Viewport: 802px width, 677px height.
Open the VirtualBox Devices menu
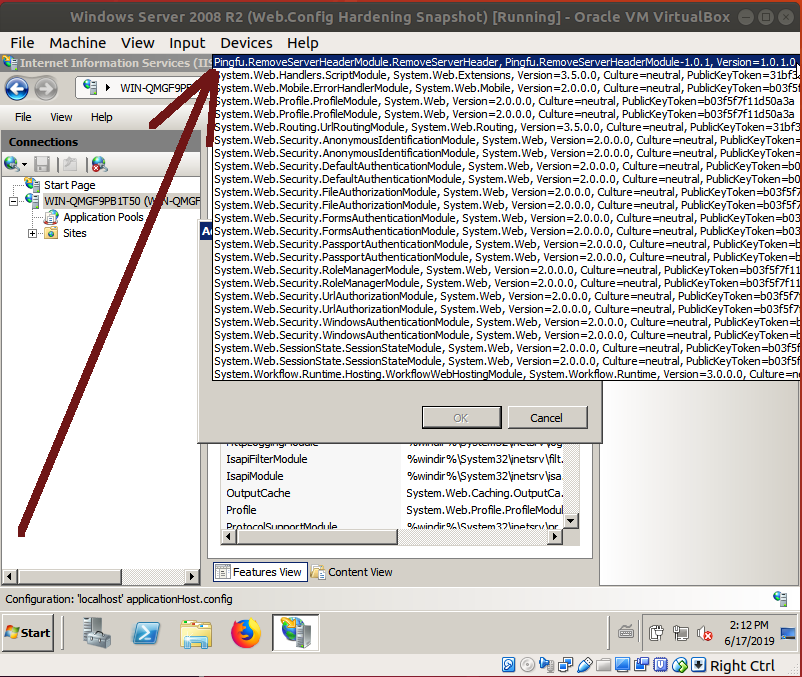pos(247,43)
